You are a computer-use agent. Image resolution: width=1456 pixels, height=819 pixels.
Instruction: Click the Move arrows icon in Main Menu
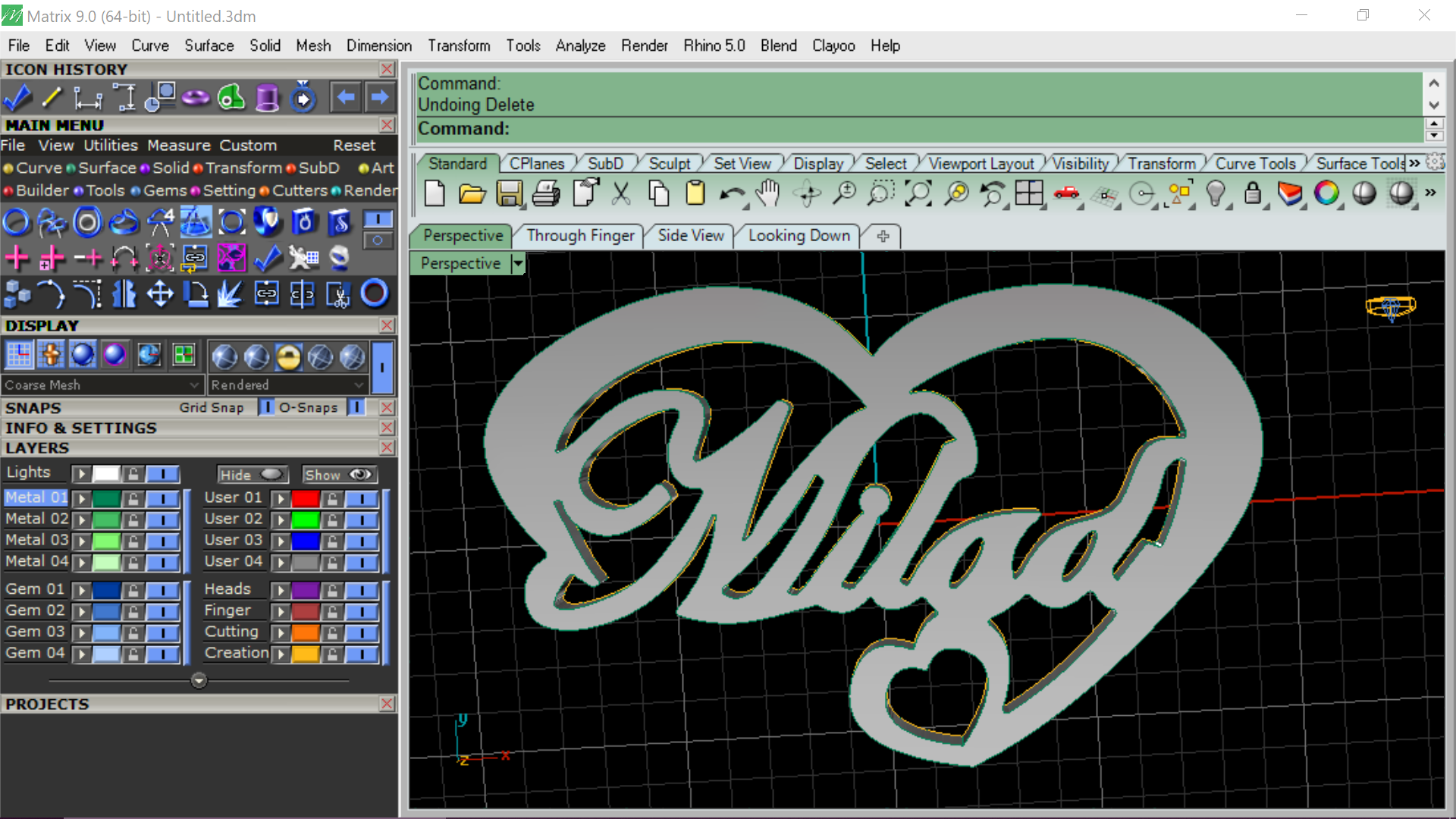[x=160, y=294]
